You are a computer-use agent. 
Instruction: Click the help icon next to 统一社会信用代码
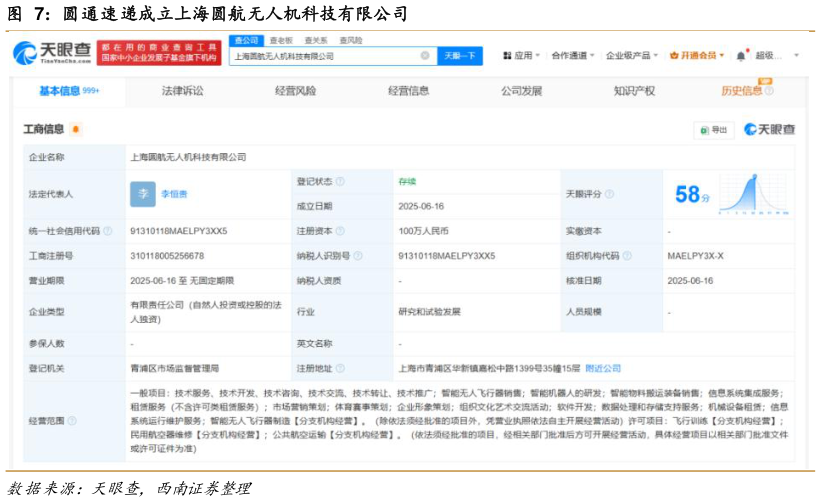click(108, 231)
